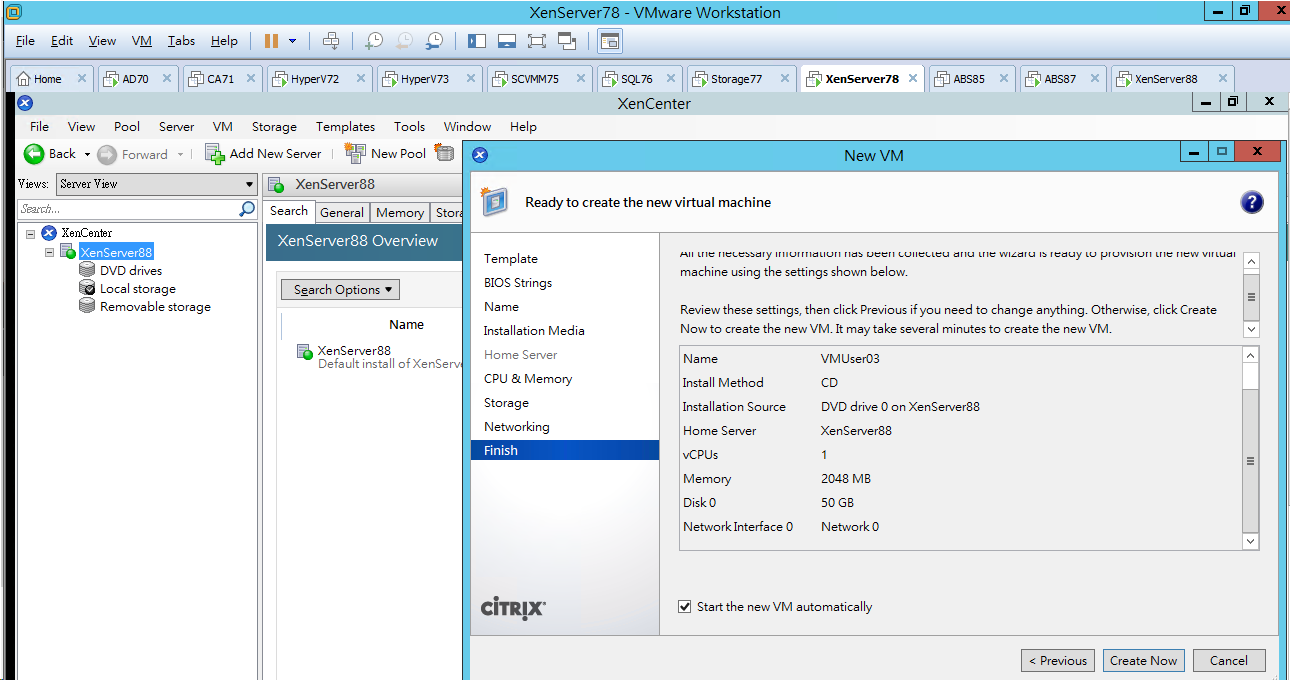Open the General tab in XenCenter
The image size is (1290, 680).
pyautogui.click(x=342, y=212)
